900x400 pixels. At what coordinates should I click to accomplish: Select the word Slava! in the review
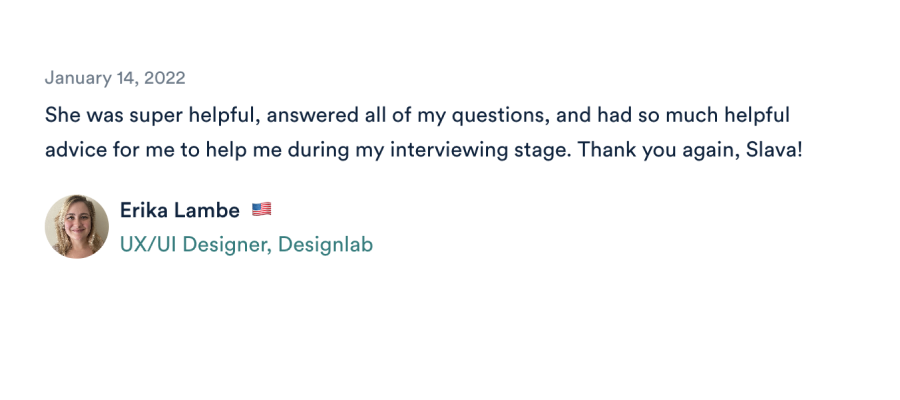pyautogui.click(x=775, y=150)
